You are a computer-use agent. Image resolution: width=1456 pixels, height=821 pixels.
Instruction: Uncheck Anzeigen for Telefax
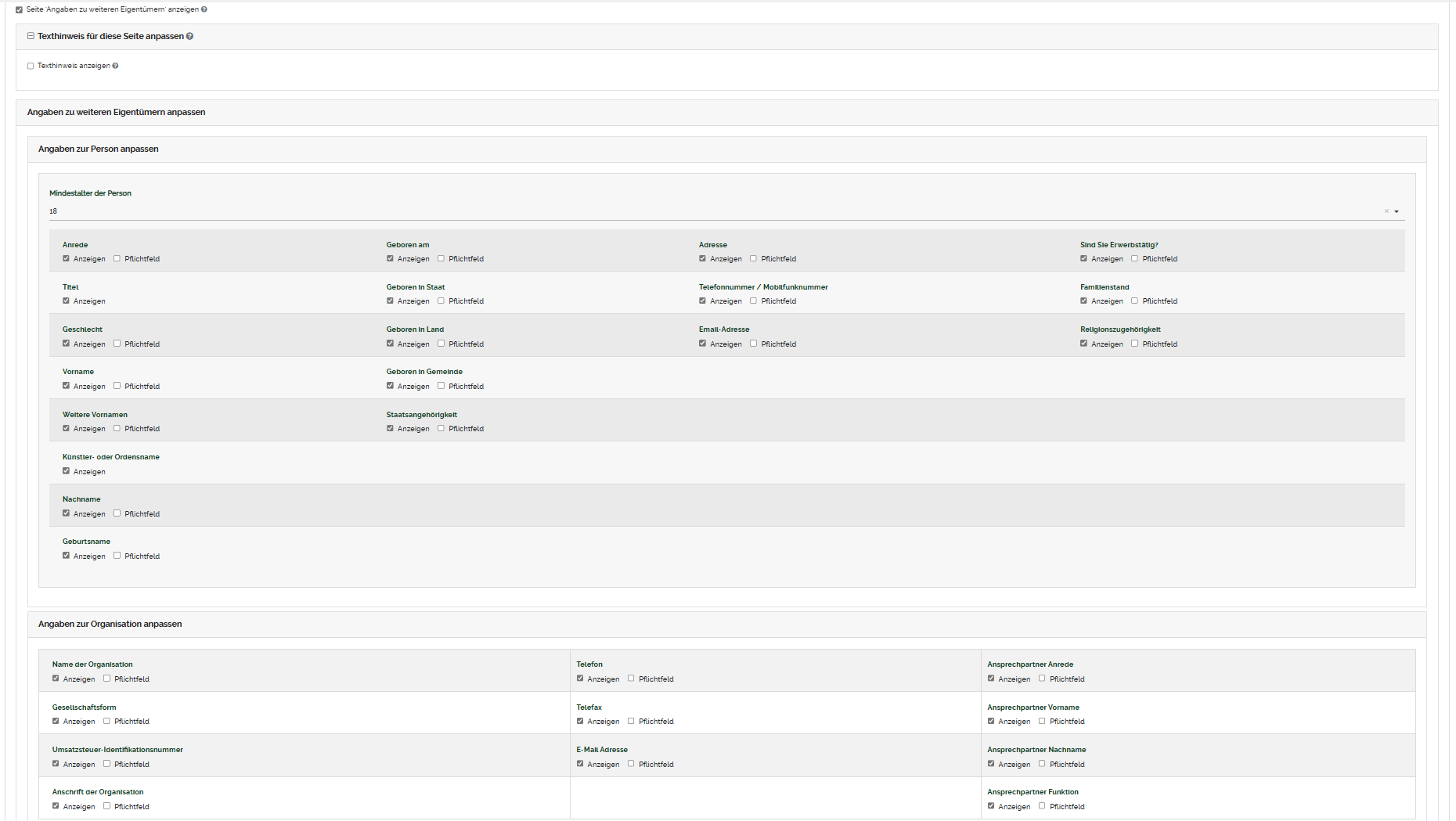(580, 721)
